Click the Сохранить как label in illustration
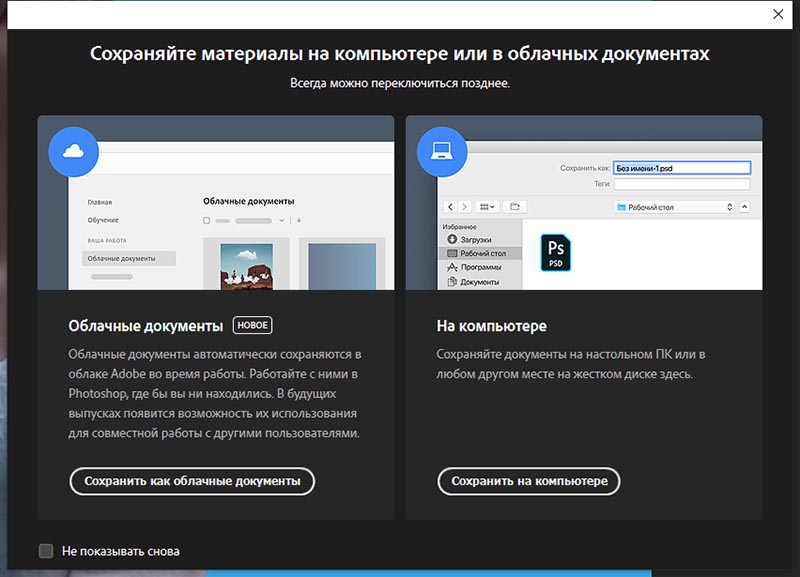The image size is (800, 577). pos(585,168)
